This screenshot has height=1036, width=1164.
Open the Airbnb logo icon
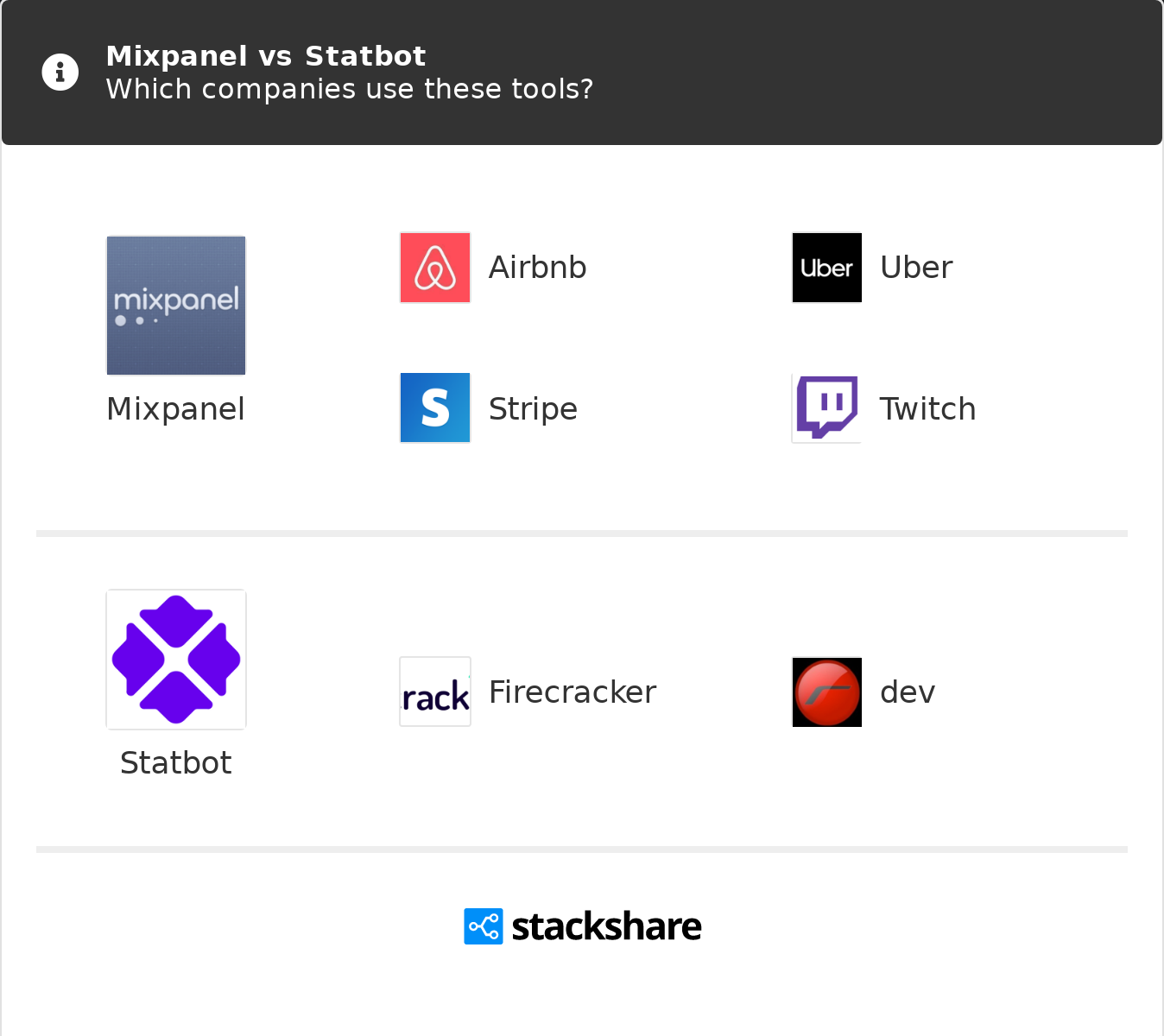(x=435, y=268)
